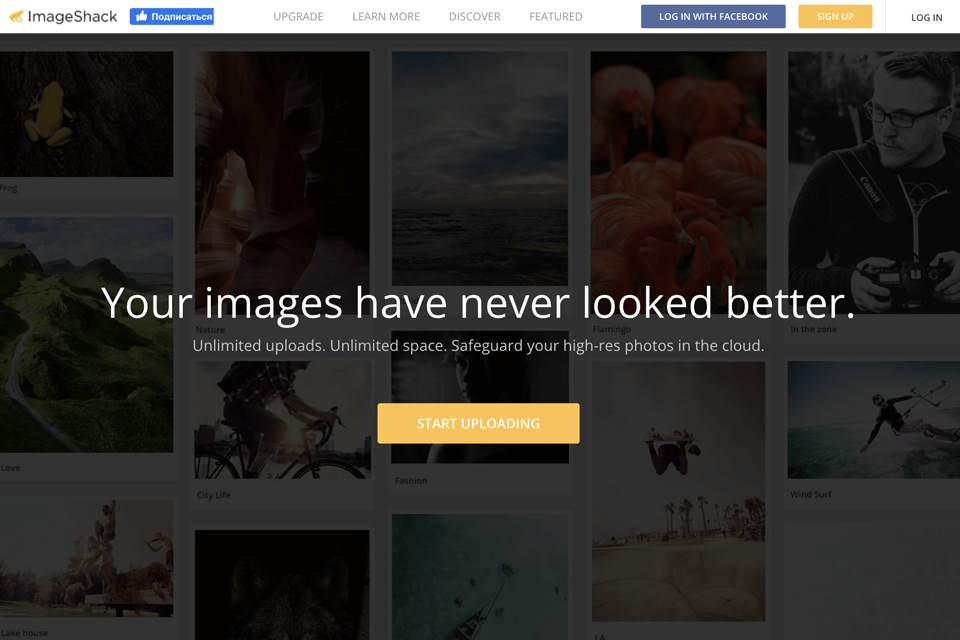Open the LEARN MORE menu item

(386, 17)
